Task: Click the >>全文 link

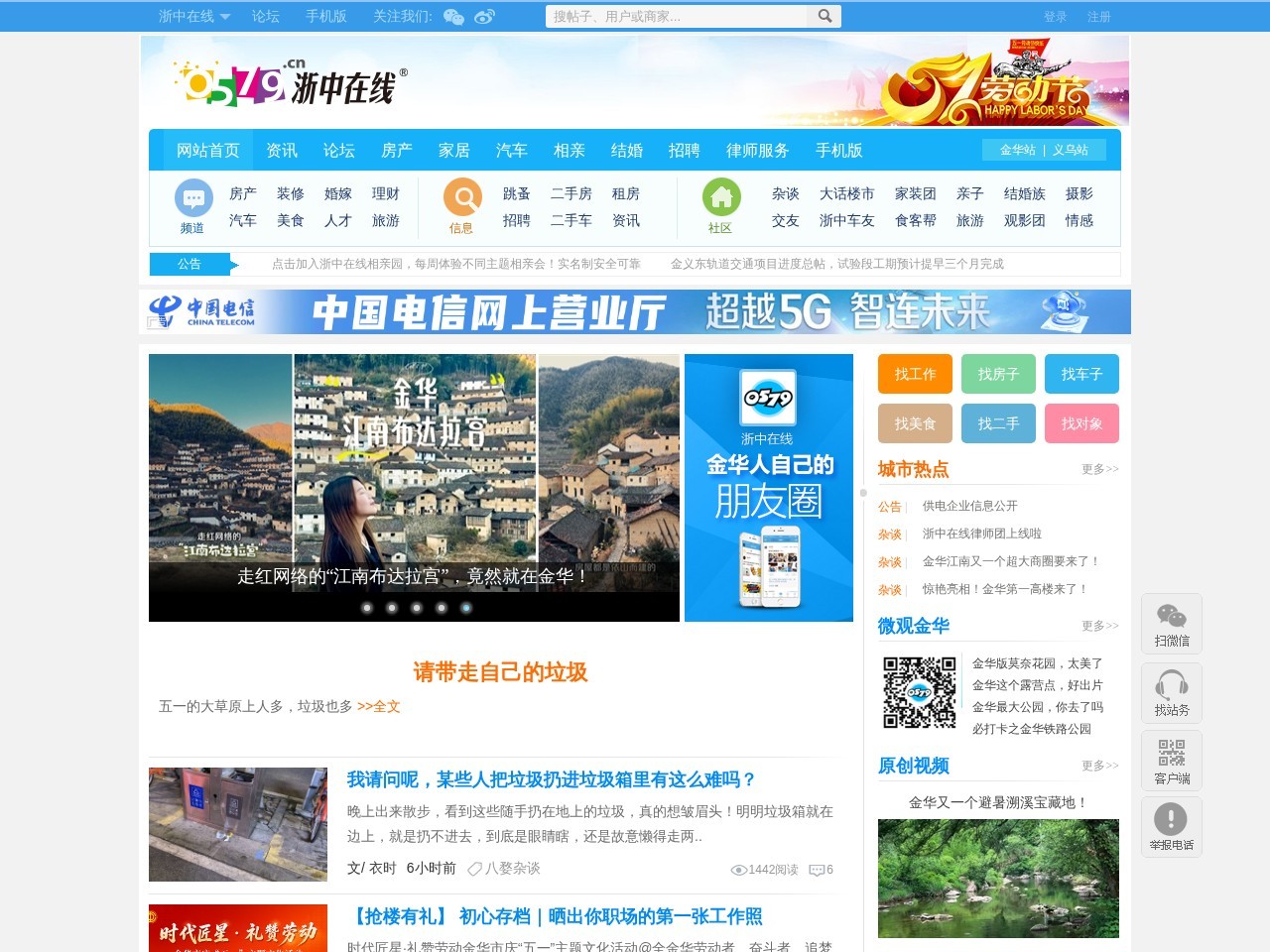Action: coord(379,706)
